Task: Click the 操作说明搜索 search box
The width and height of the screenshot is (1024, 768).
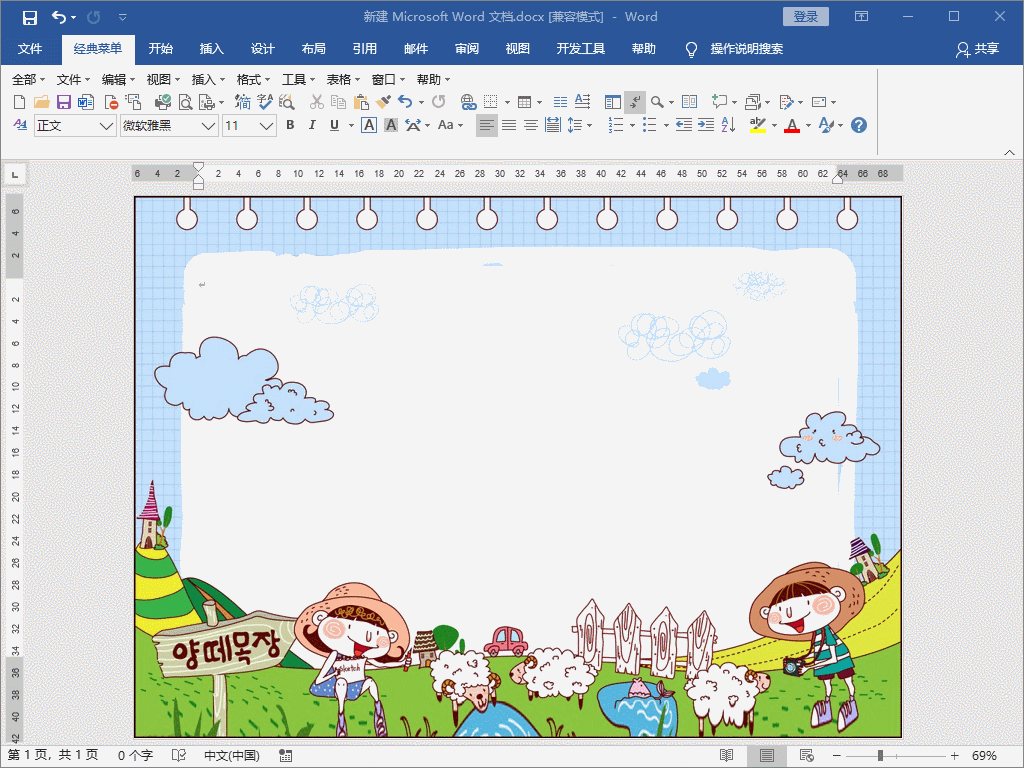Action: tap(746, 49)
